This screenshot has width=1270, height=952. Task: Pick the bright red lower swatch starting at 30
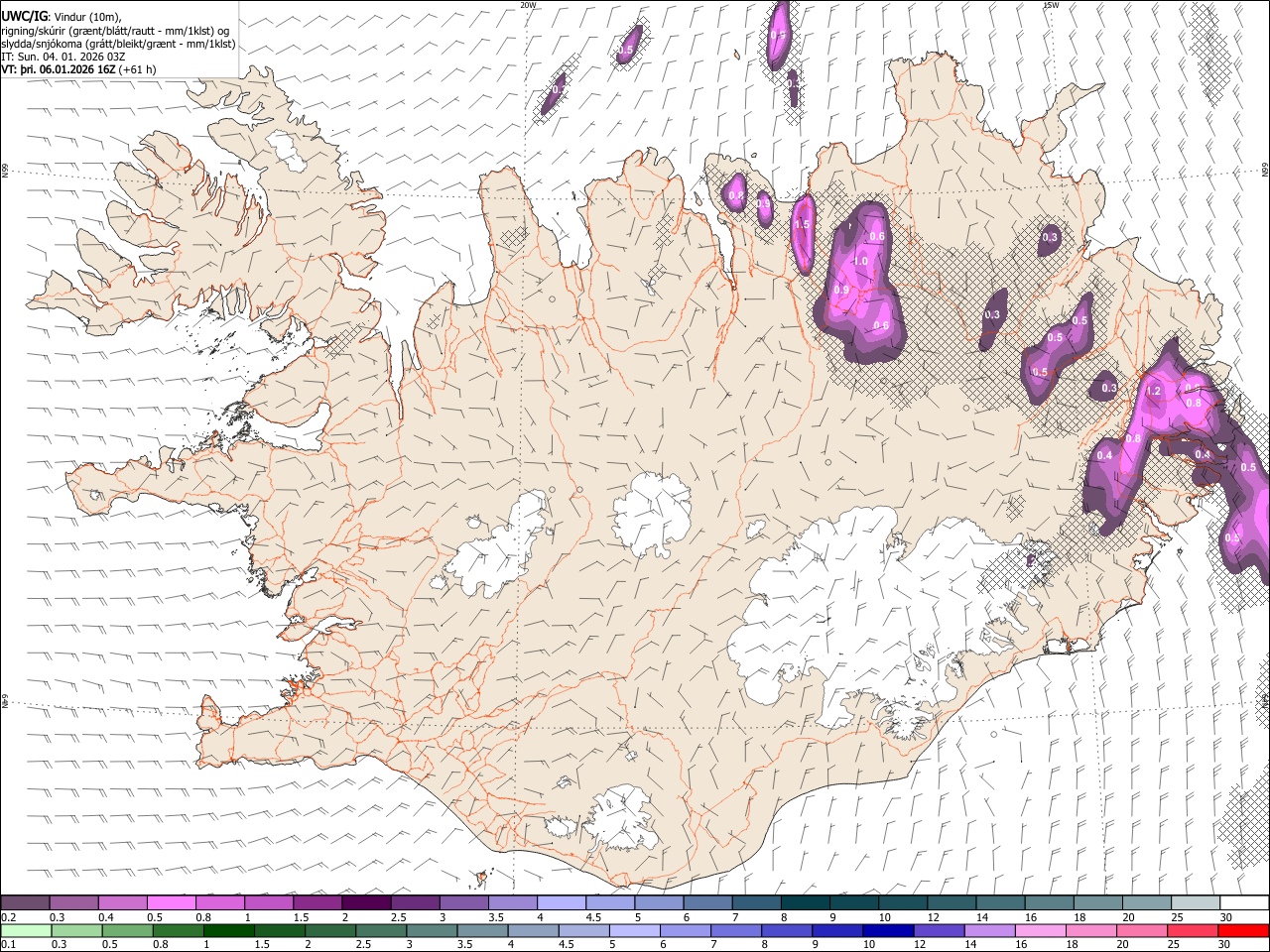click(1243, 930)
